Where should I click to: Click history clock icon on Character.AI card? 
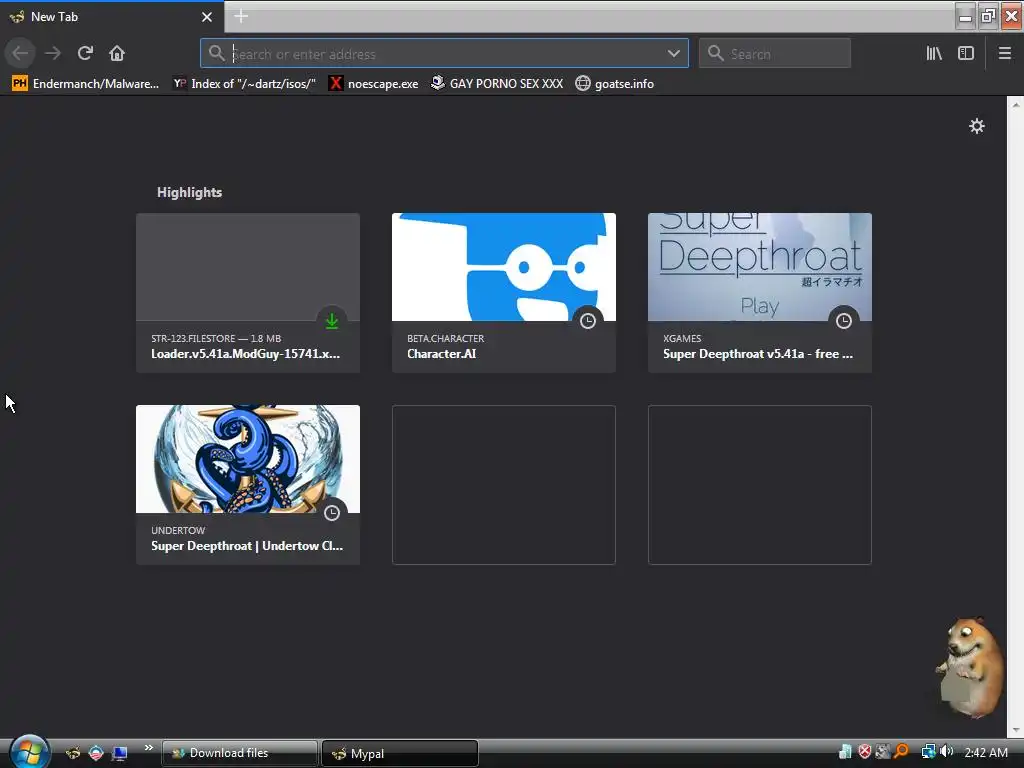[588, 321]
